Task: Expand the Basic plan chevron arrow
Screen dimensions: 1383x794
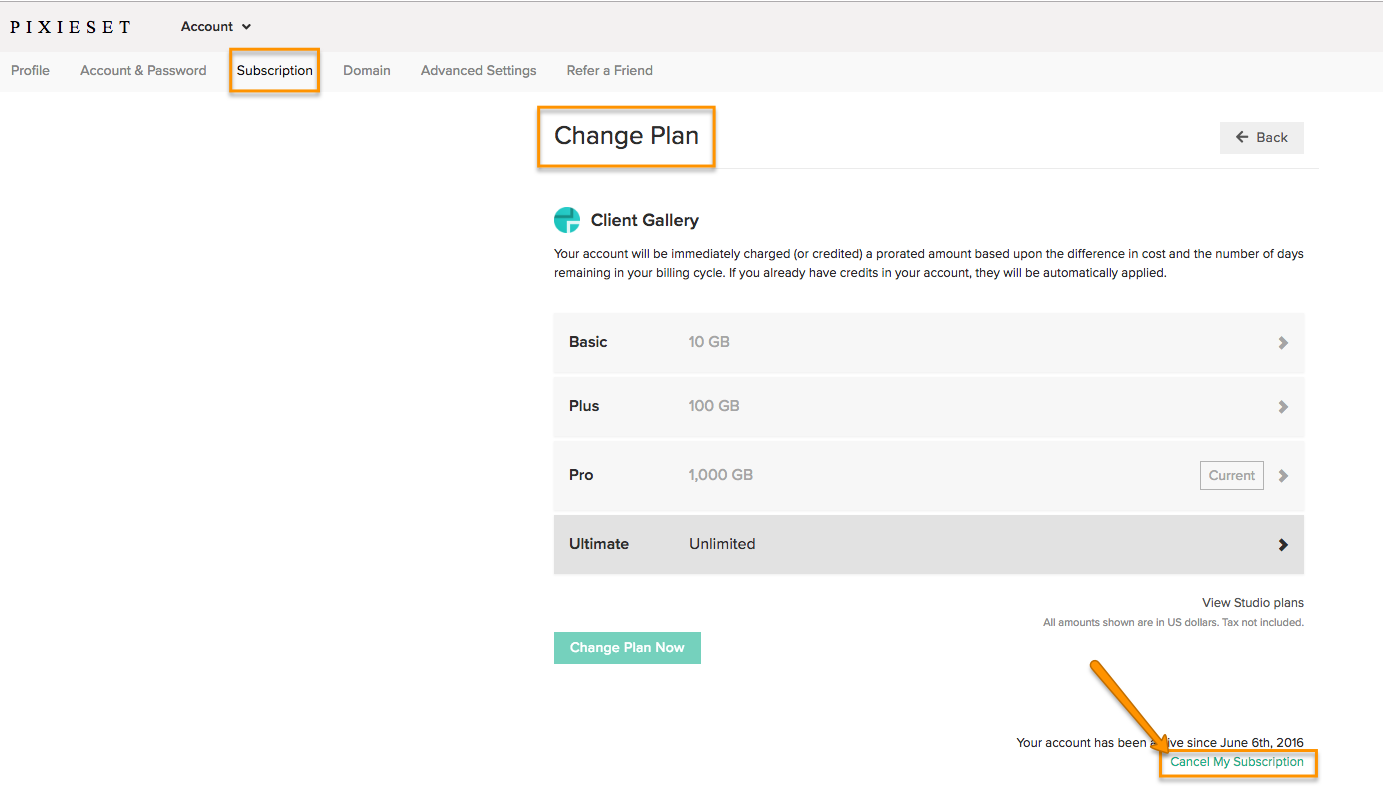Action: [1283, 343]
